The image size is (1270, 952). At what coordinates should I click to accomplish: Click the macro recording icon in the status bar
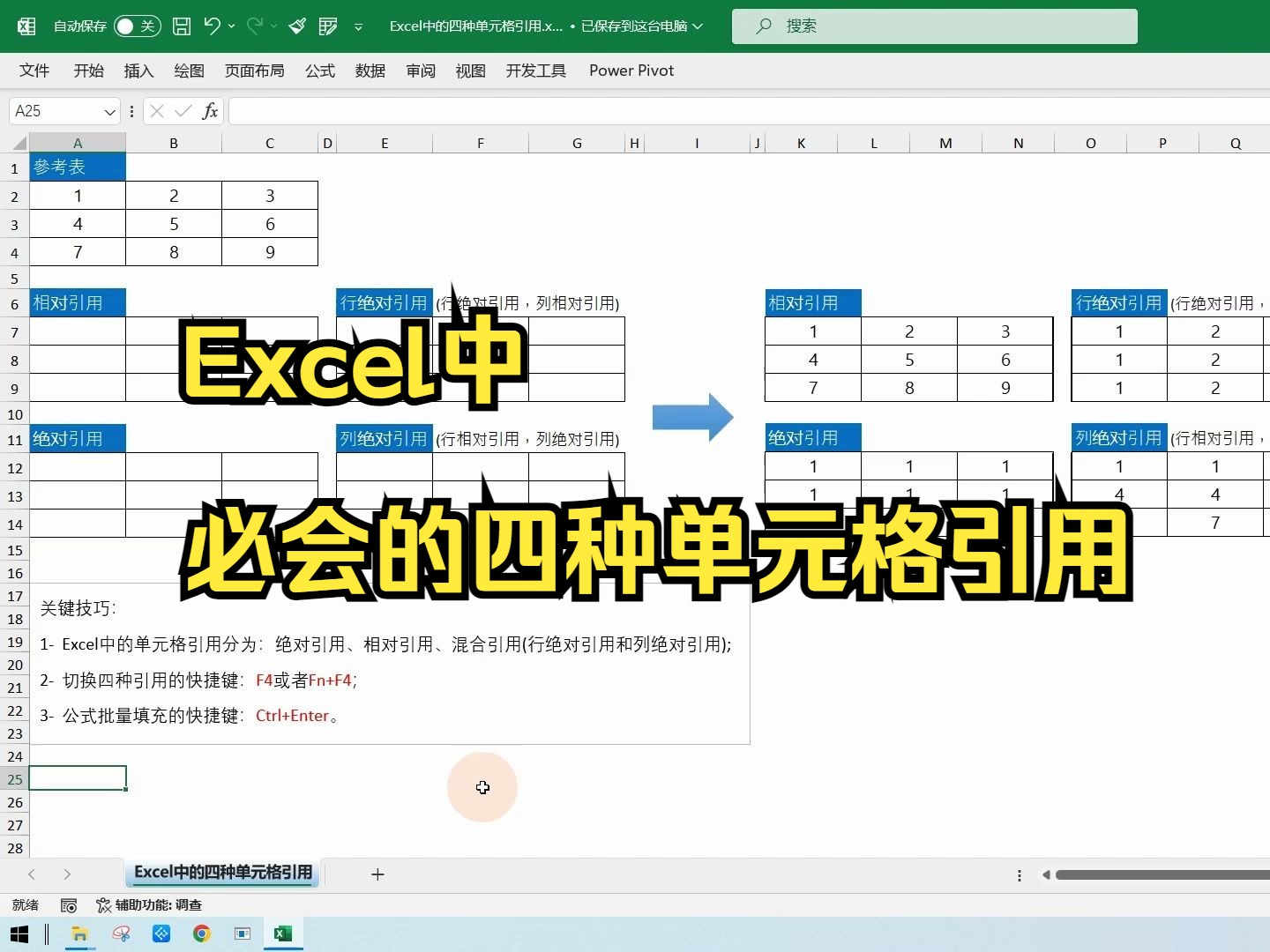(69, 905)
